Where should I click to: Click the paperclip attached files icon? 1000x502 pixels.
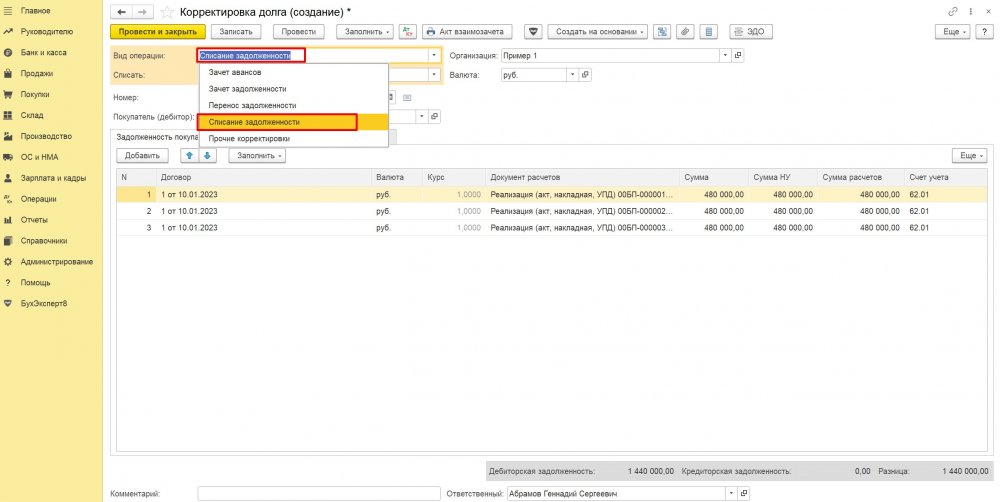click(685, 32)
